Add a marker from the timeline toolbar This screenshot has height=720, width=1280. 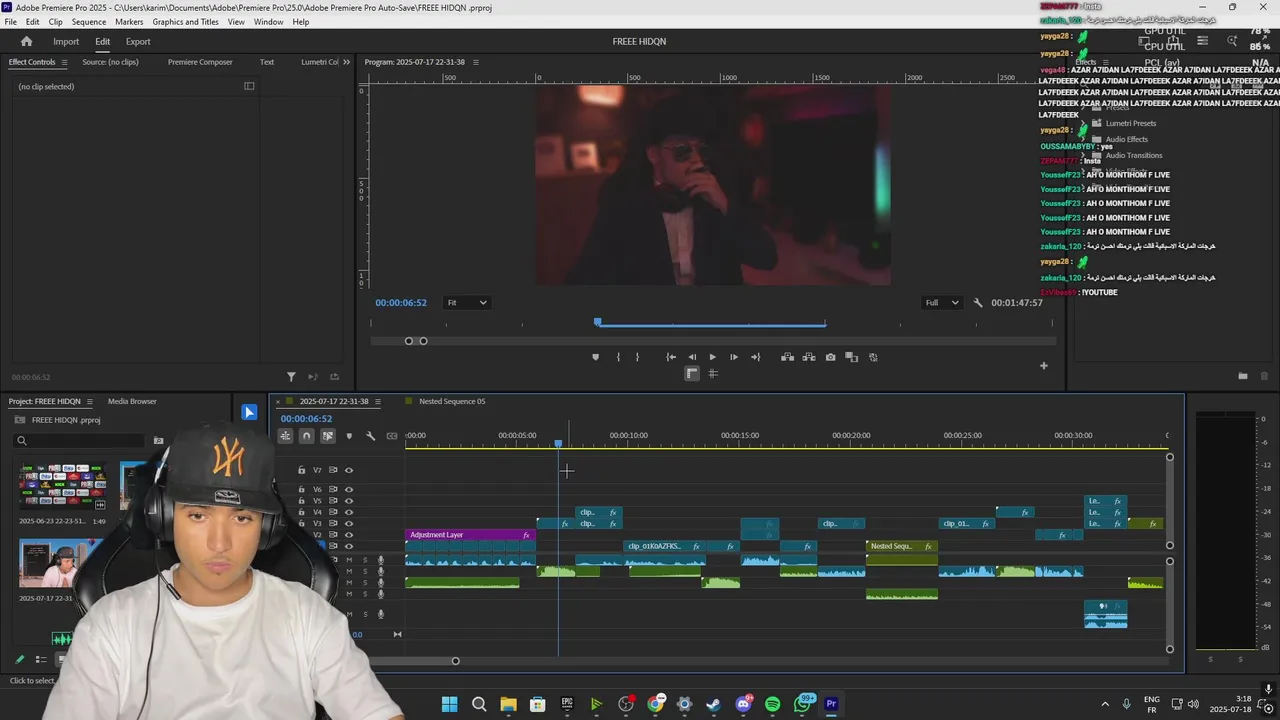[x=349, y=436]
